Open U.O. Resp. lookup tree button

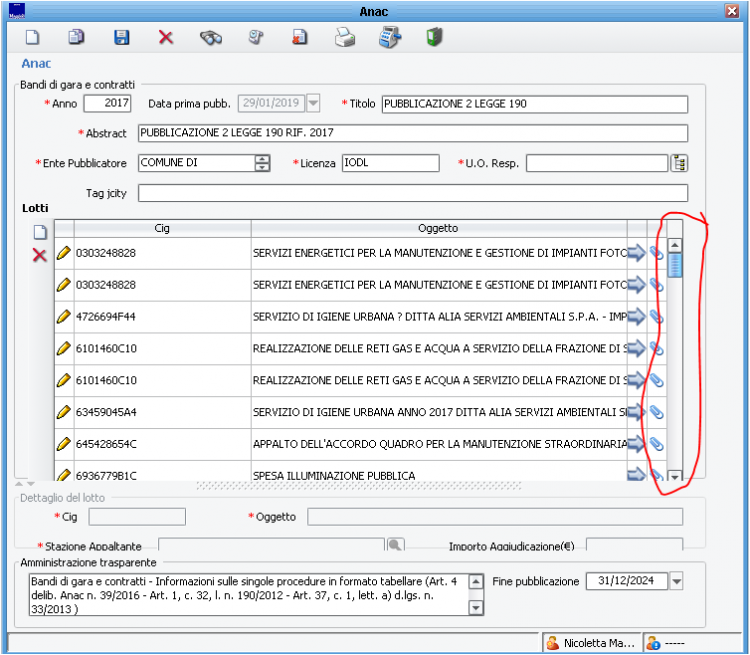click(679, 163)
